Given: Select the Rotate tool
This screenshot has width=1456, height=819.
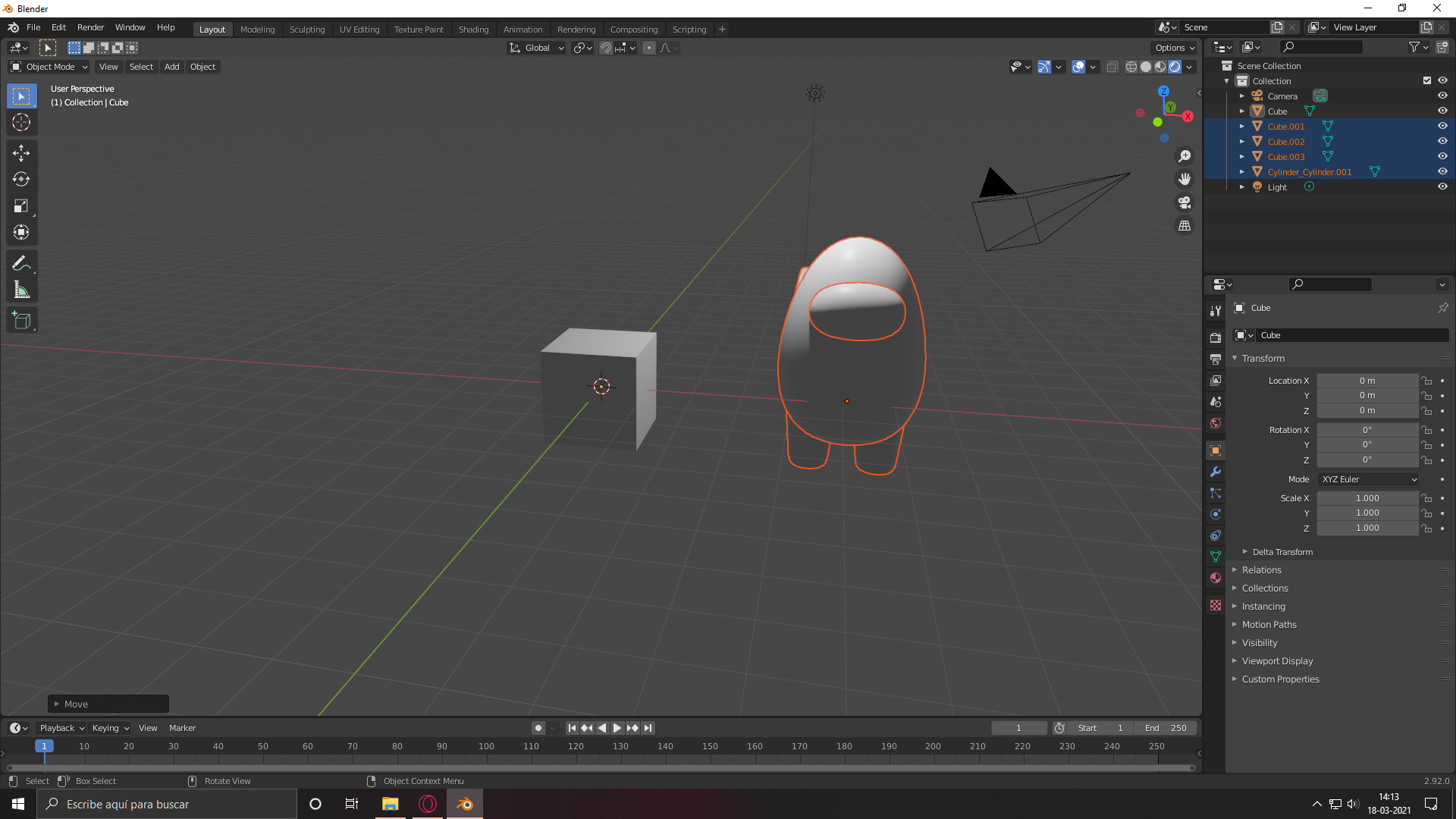Looking at the screenshot, I should tap(21, 180).
